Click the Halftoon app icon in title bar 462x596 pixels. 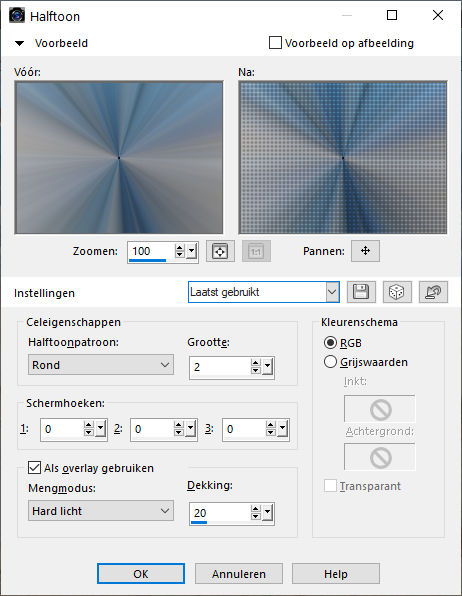(x=17, y=16)
